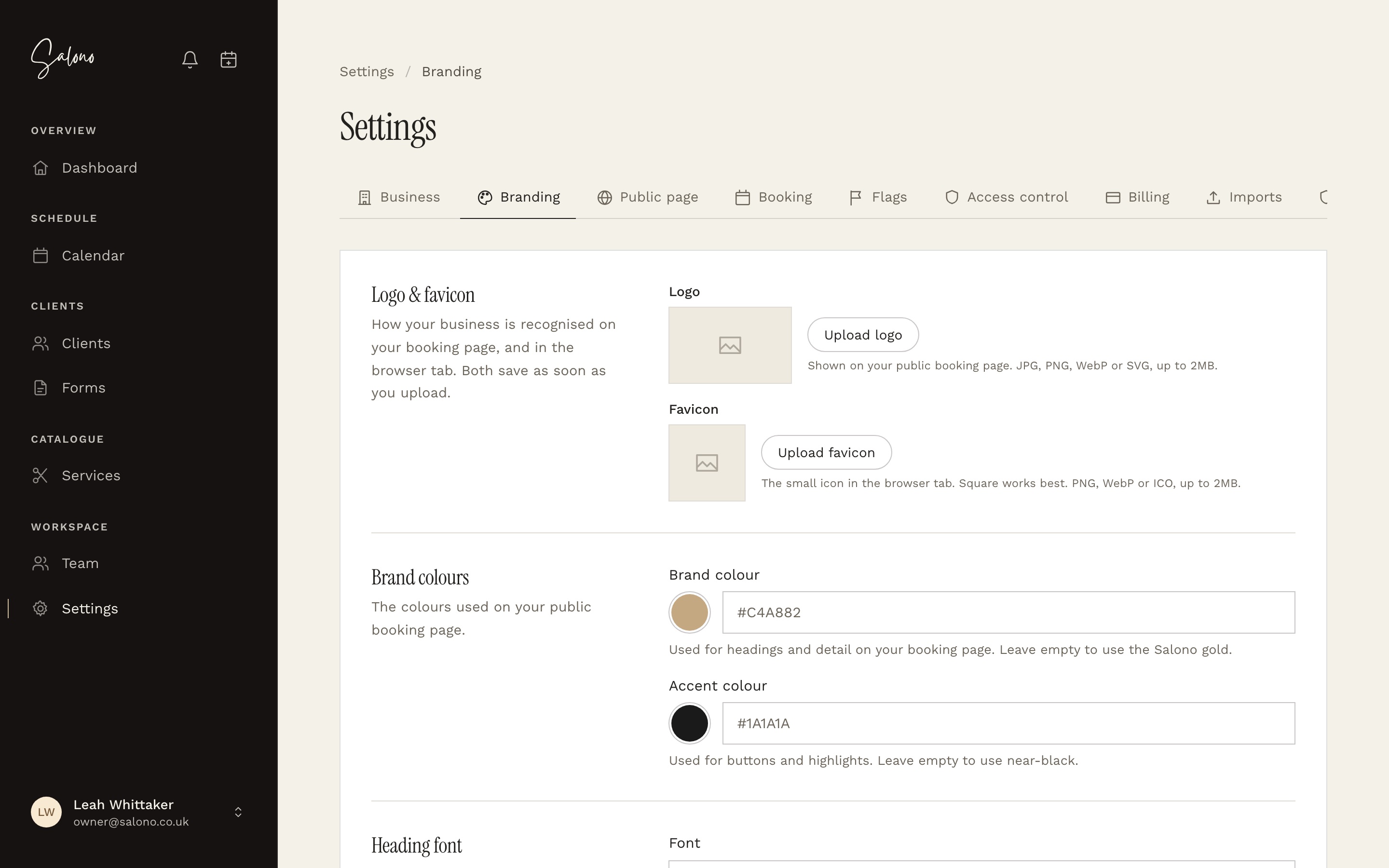Go to the Booking tab
This screenshot has width=1389, height=868.
point(774,198)
